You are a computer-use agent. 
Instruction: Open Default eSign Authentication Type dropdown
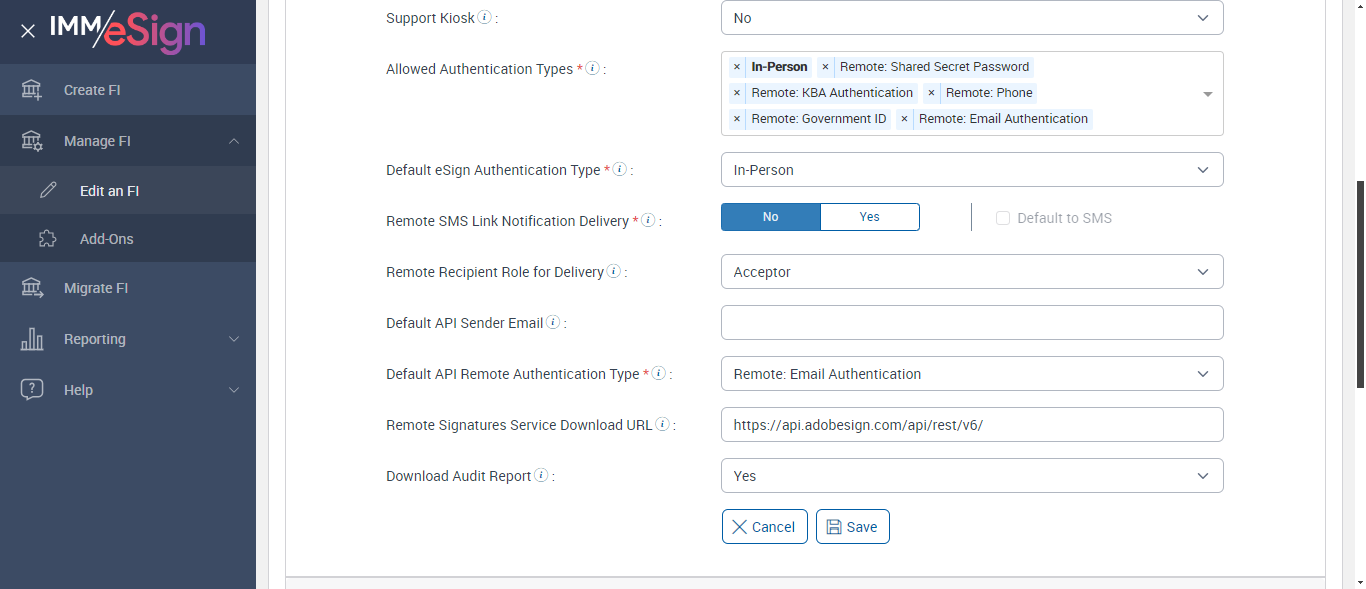click(971, 170)
